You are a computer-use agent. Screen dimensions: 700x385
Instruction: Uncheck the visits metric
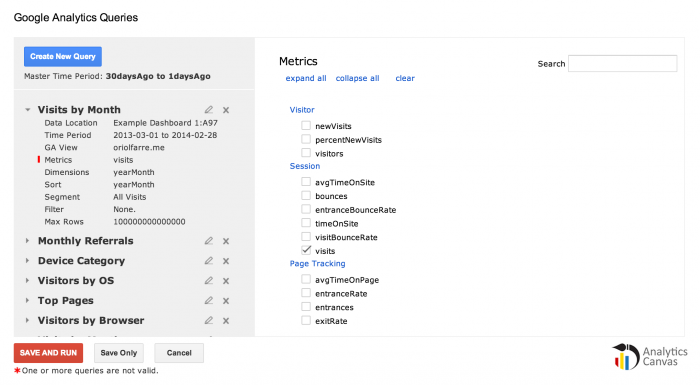tap(306, 250)
